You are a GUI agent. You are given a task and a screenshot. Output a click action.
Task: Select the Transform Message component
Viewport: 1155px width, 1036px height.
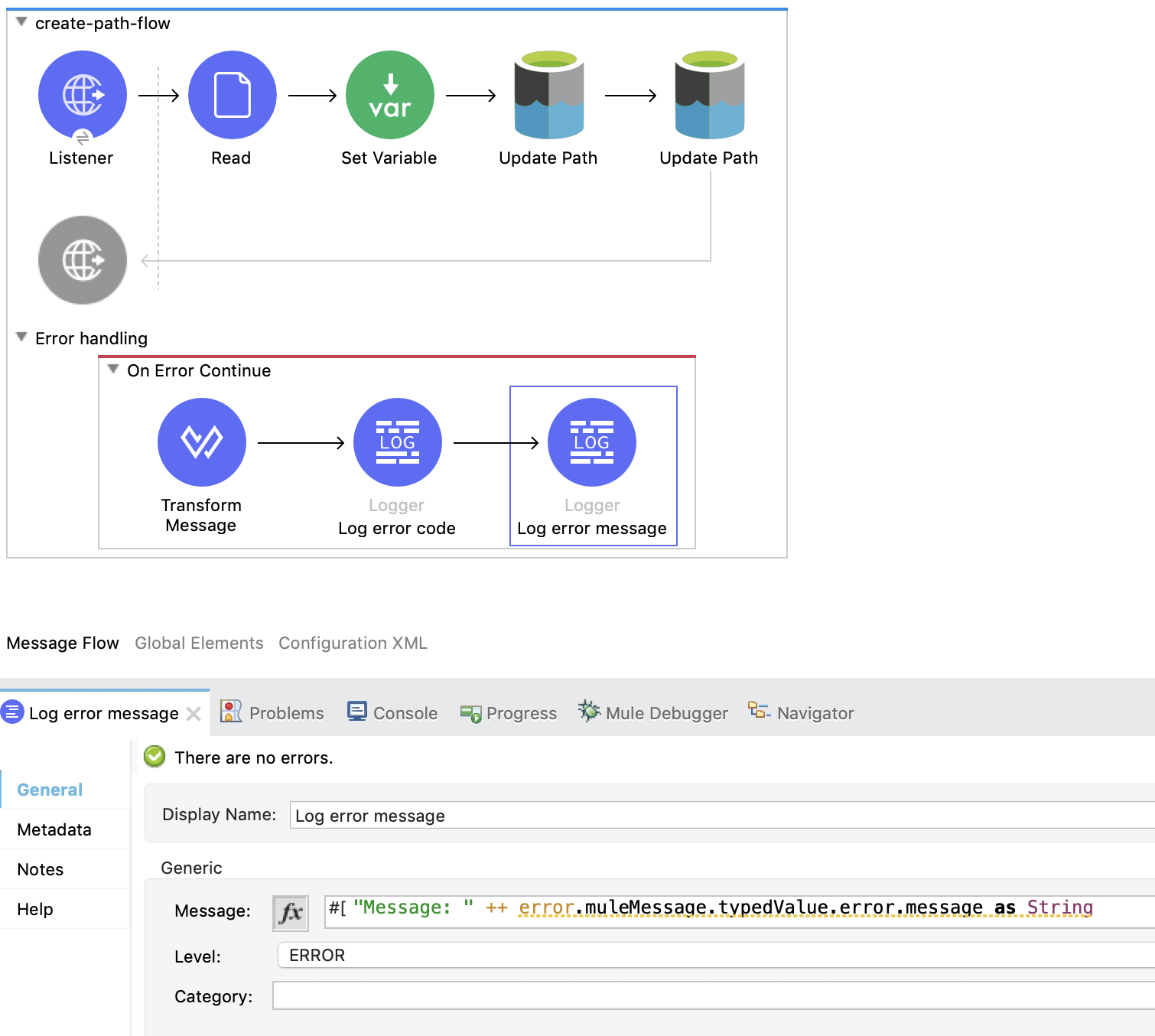pos(201,442)
